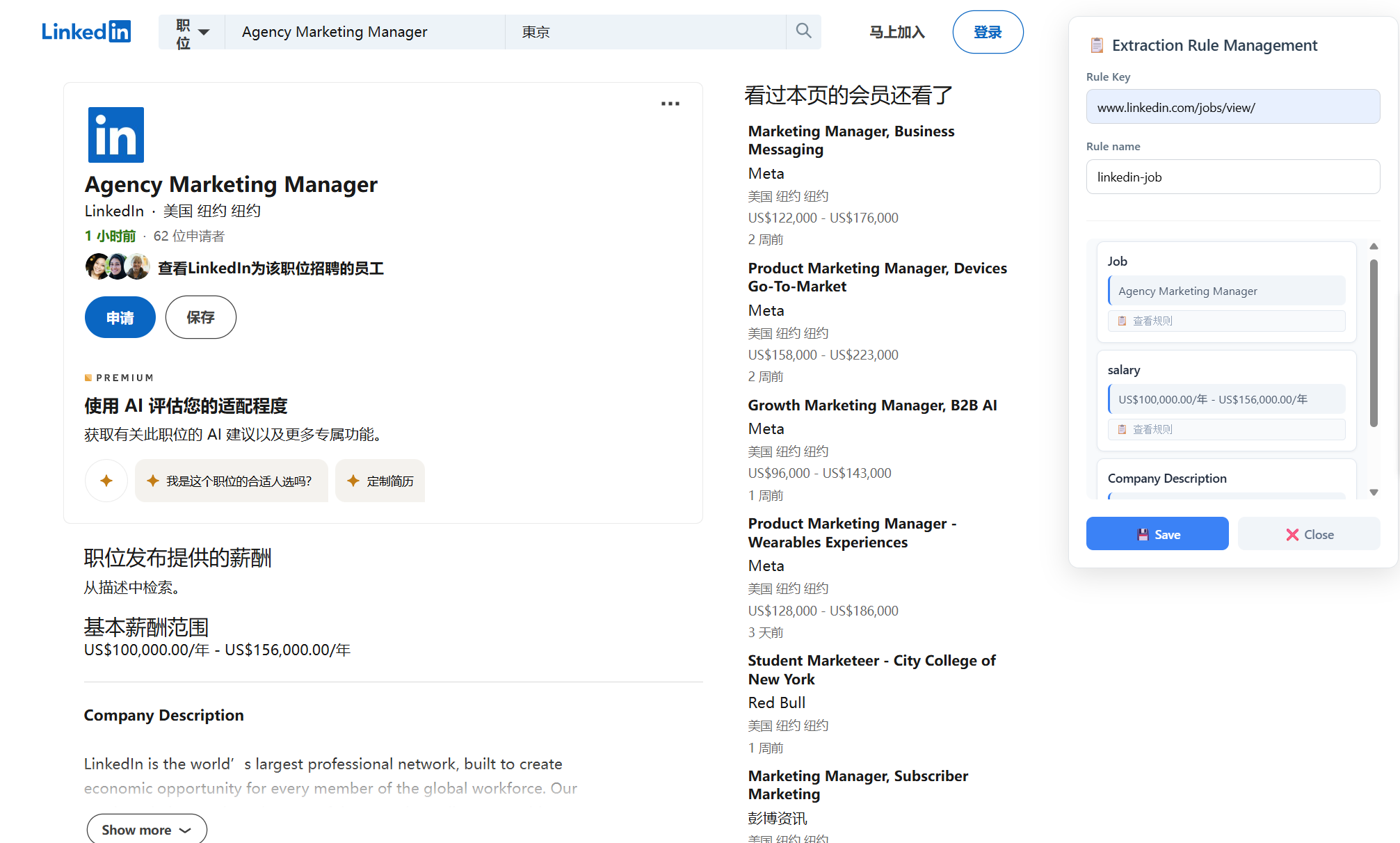
Task: Click 查看规则 under the Job field
Action: tap(1227, 321)
